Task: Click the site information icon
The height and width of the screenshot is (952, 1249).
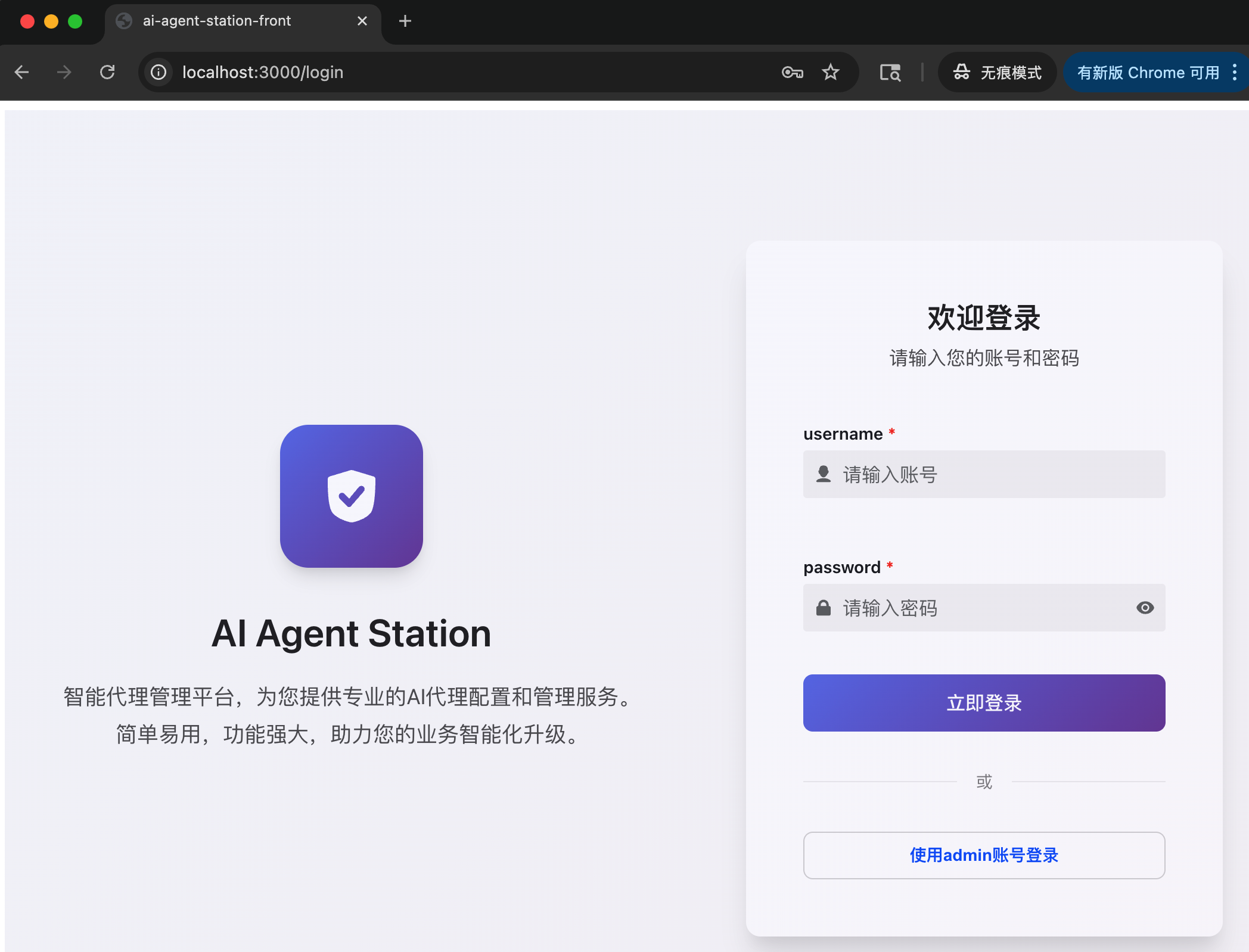Action: [159, 73]
